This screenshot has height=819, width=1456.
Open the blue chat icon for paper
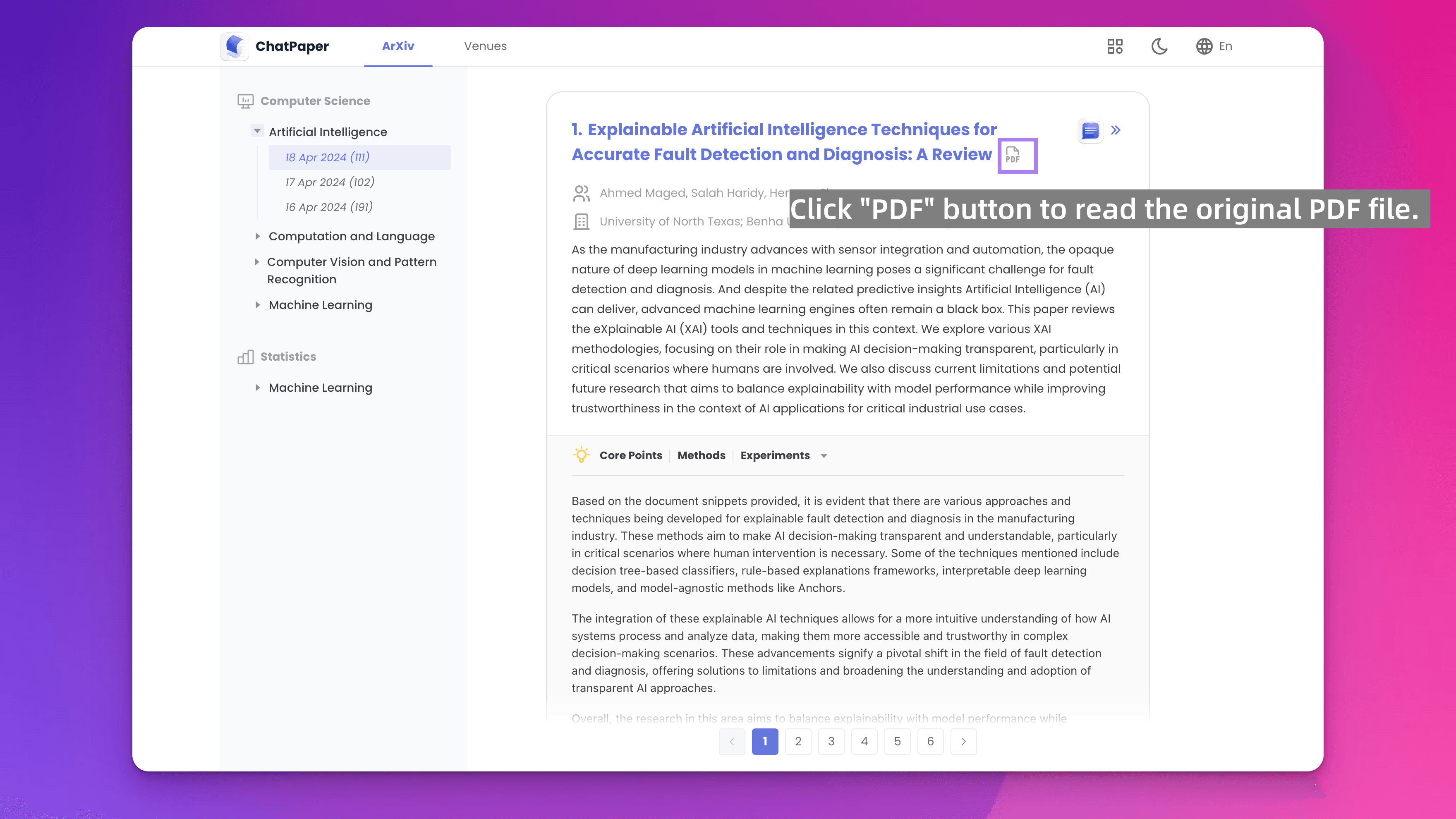pyautogui.click(x=1090, y=131)
